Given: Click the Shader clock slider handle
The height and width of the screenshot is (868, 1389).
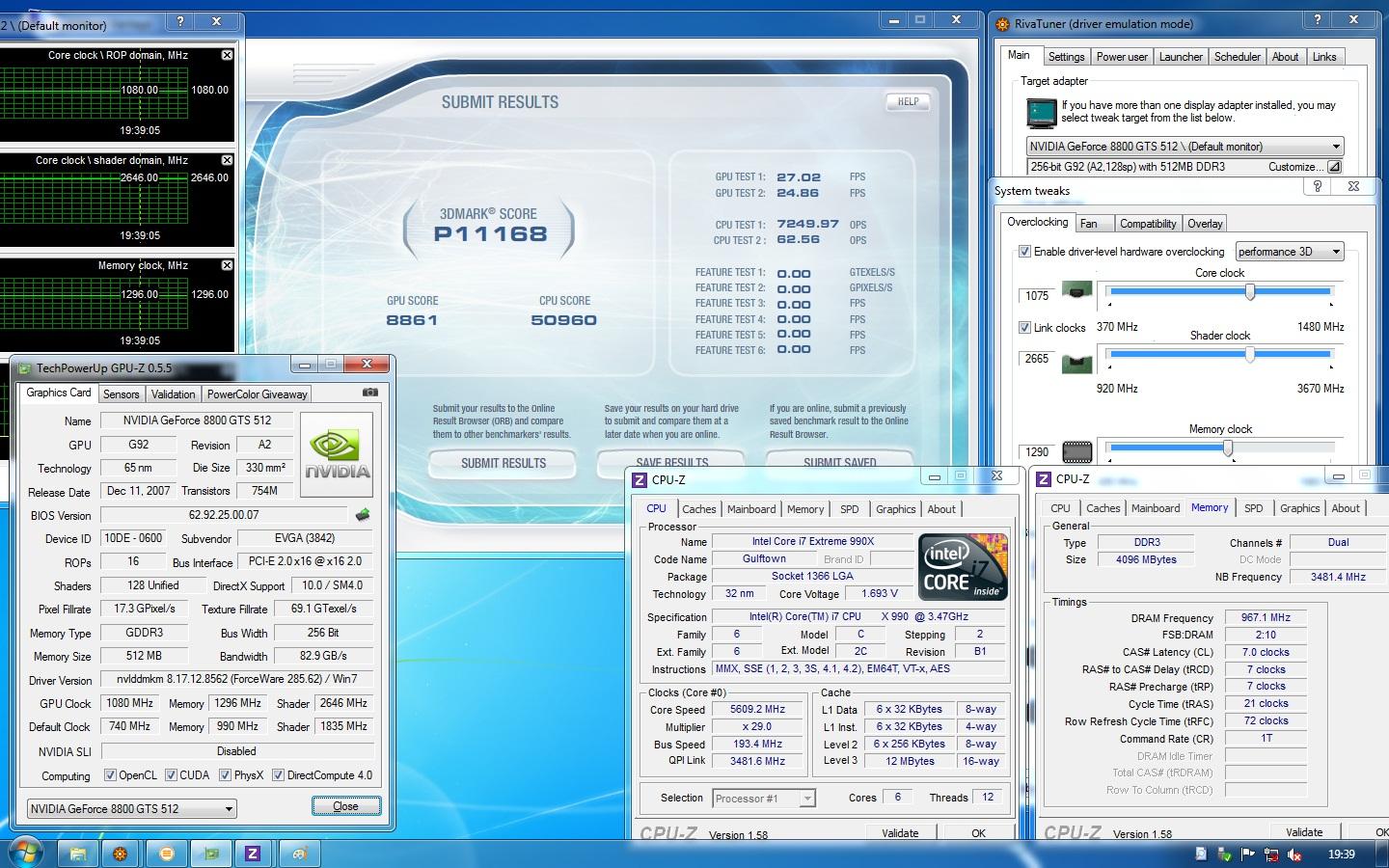Looking at the screenshot, I should click(1250, 355).
